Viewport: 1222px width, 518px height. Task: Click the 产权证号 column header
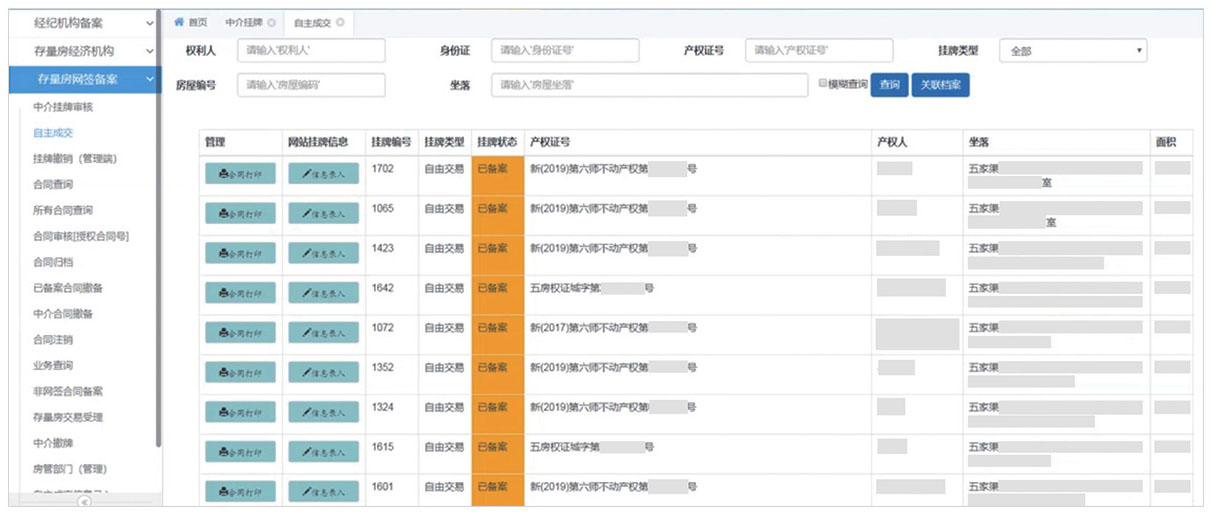pyautogui.click(x=550, y=143)
